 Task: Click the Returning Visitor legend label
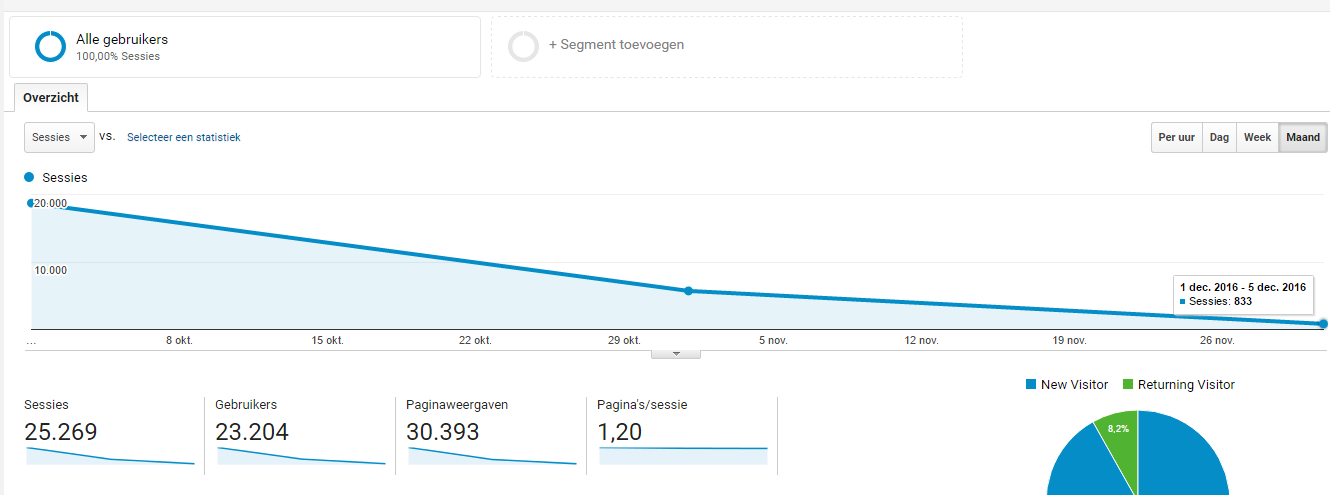click(1186, 384)
